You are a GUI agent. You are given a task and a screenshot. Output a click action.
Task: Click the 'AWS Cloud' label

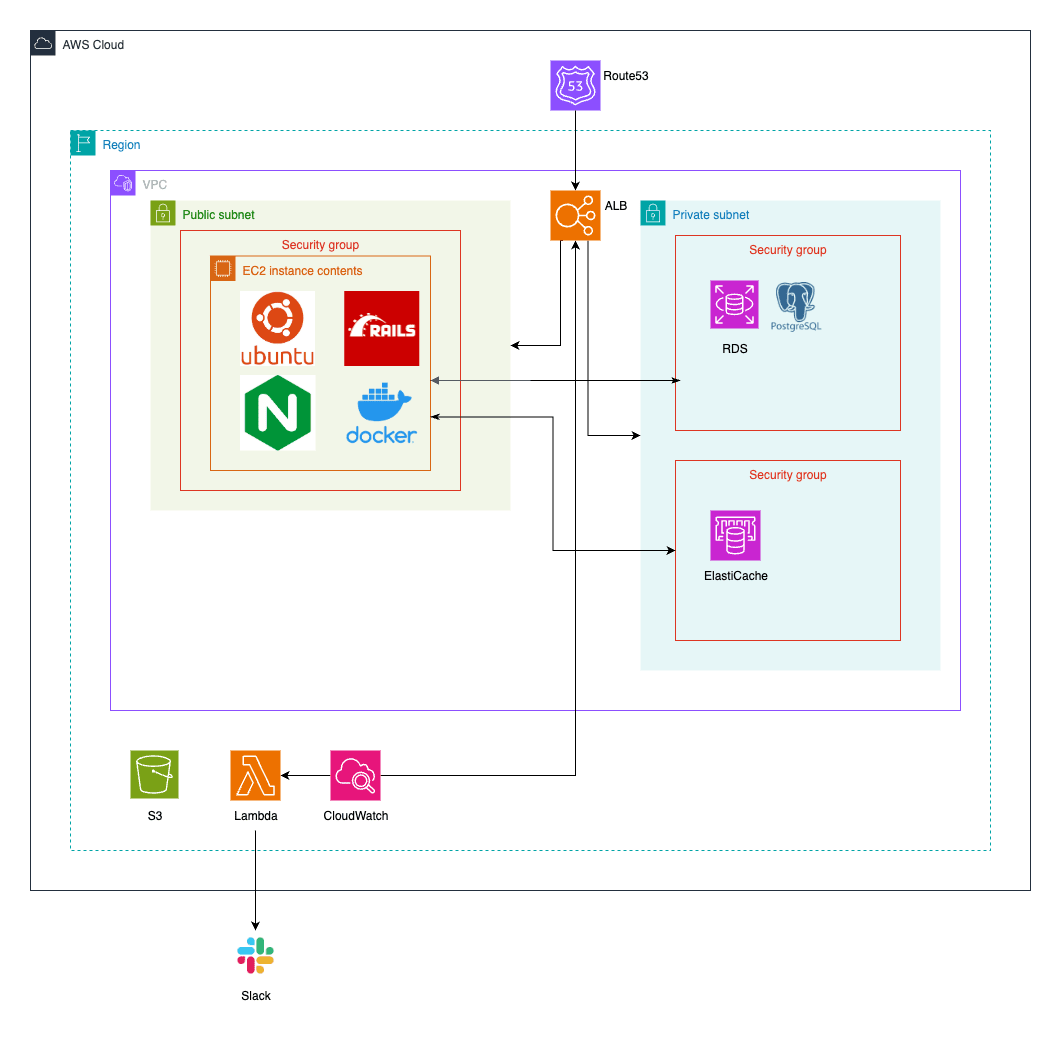click(x=93, y=45)
